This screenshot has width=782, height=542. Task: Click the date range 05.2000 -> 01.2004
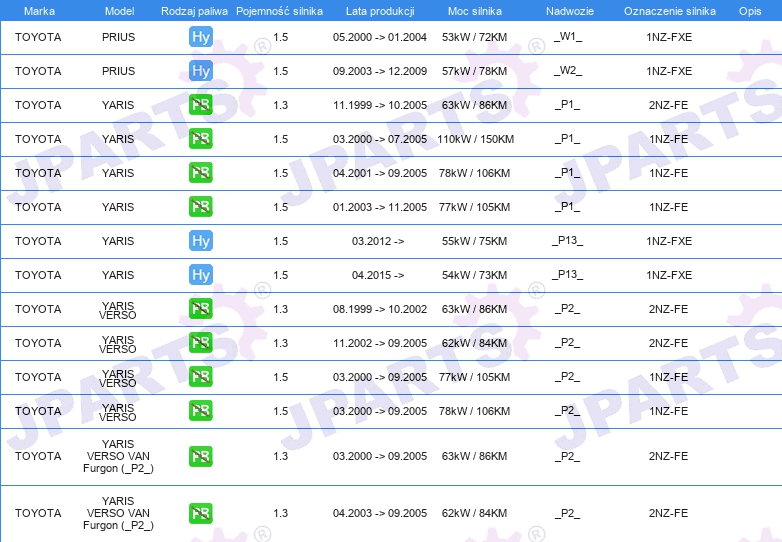380,37
